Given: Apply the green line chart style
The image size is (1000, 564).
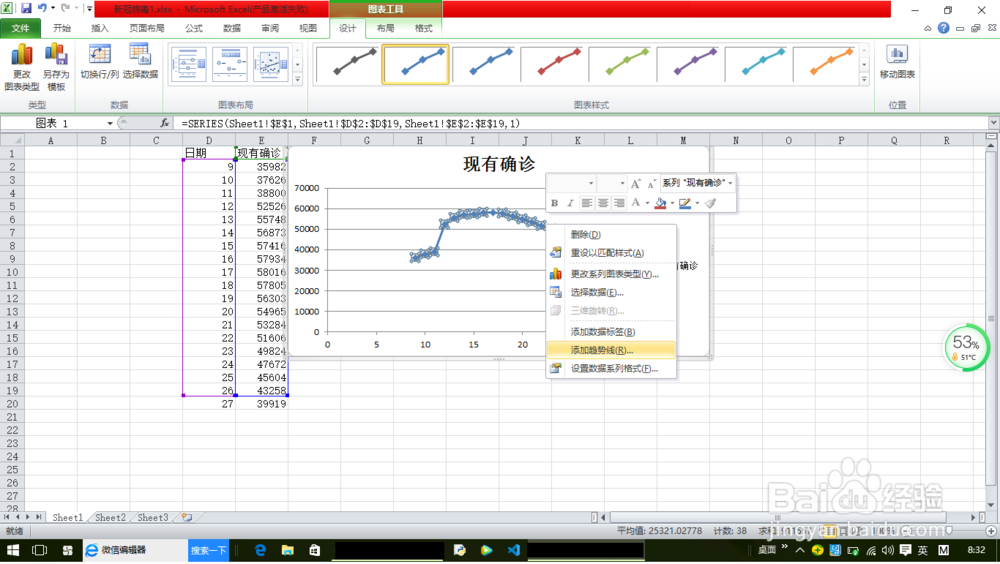Looking at the screenshot, I should [621, 64].
